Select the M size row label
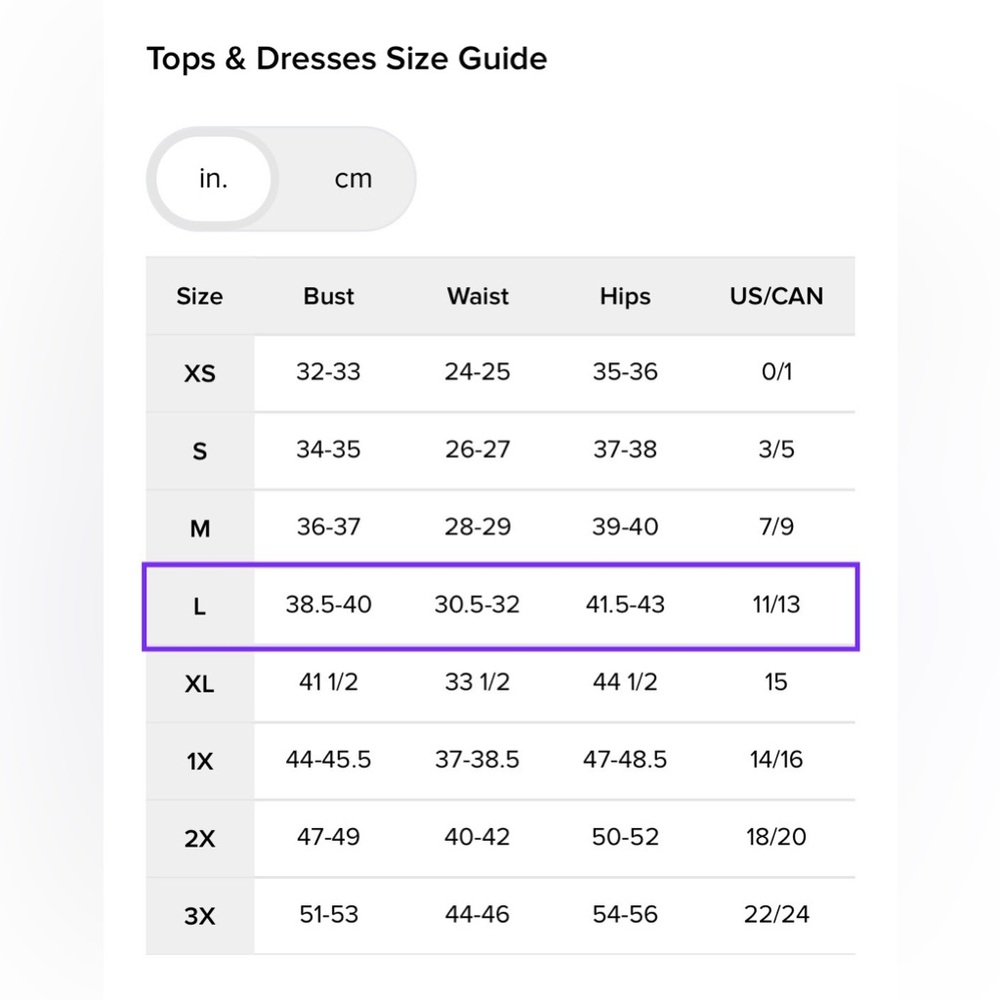The height and width of the screenshot is (1000, 1000). [x=200, y=529]
